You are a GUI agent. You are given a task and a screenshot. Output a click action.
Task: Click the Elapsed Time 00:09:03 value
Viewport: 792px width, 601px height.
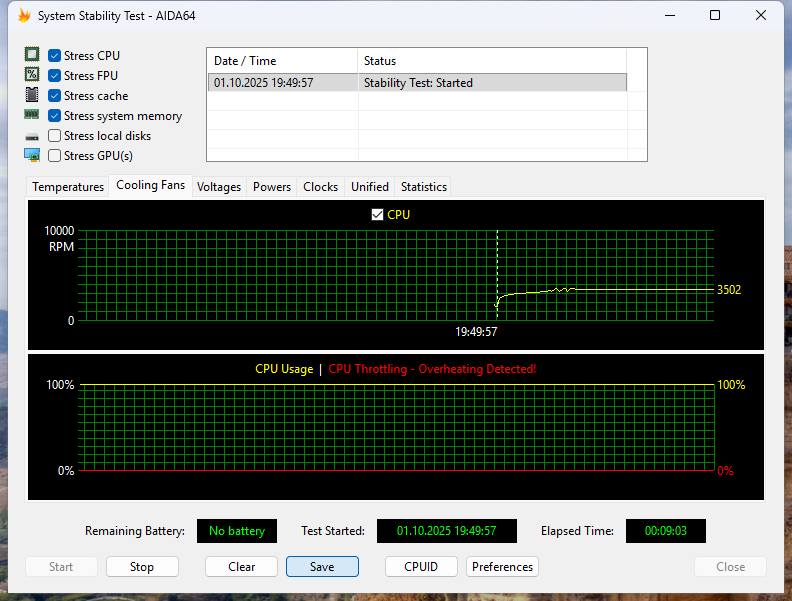(x=666, y=531)
